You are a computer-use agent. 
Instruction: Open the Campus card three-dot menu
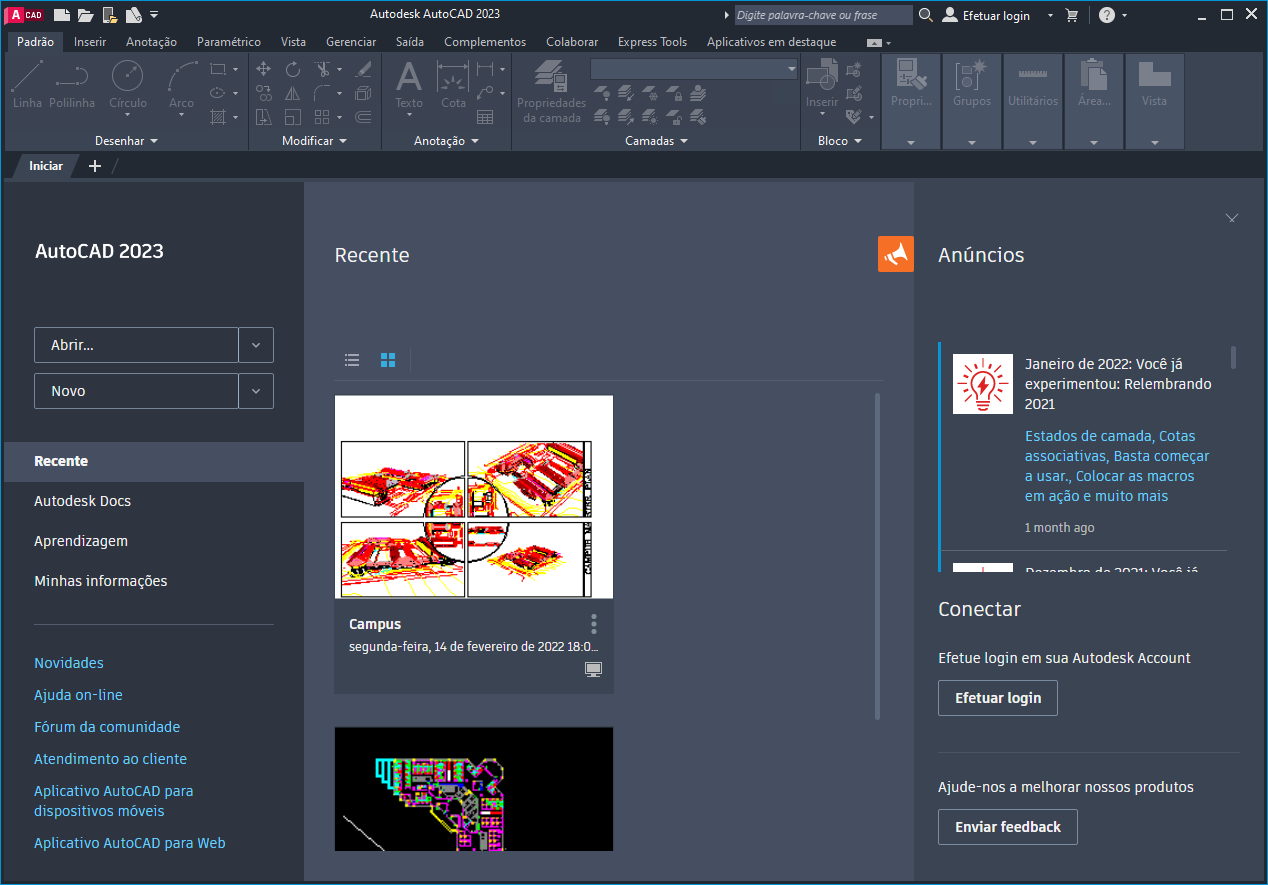(x=594, y=624)
